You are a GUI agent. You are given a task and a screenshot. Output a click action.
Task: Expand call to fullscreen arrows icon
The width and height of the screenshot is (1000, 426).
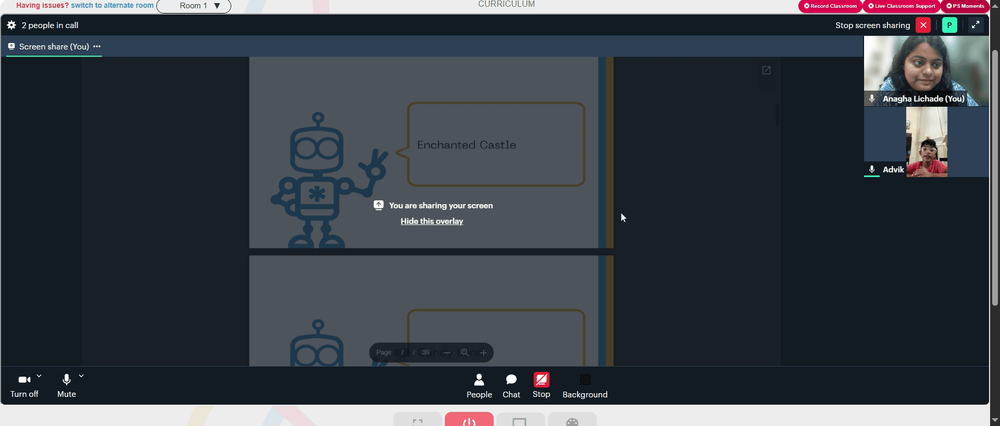[x=975, y=26]
